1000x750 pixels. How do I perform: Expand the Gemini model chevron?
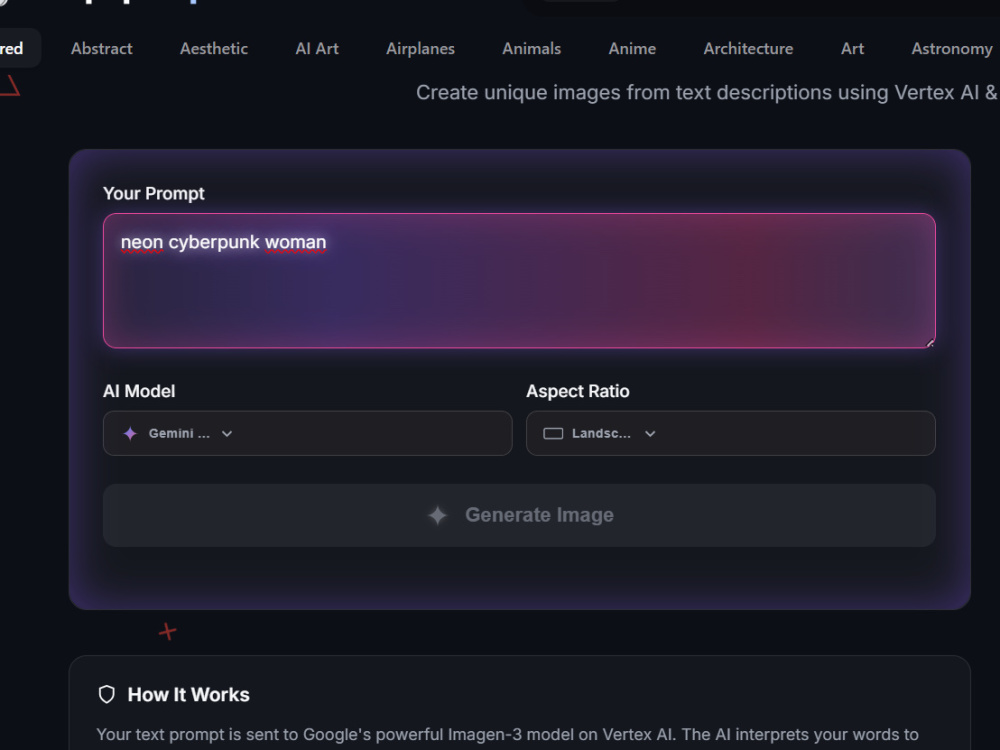[227, 434]
